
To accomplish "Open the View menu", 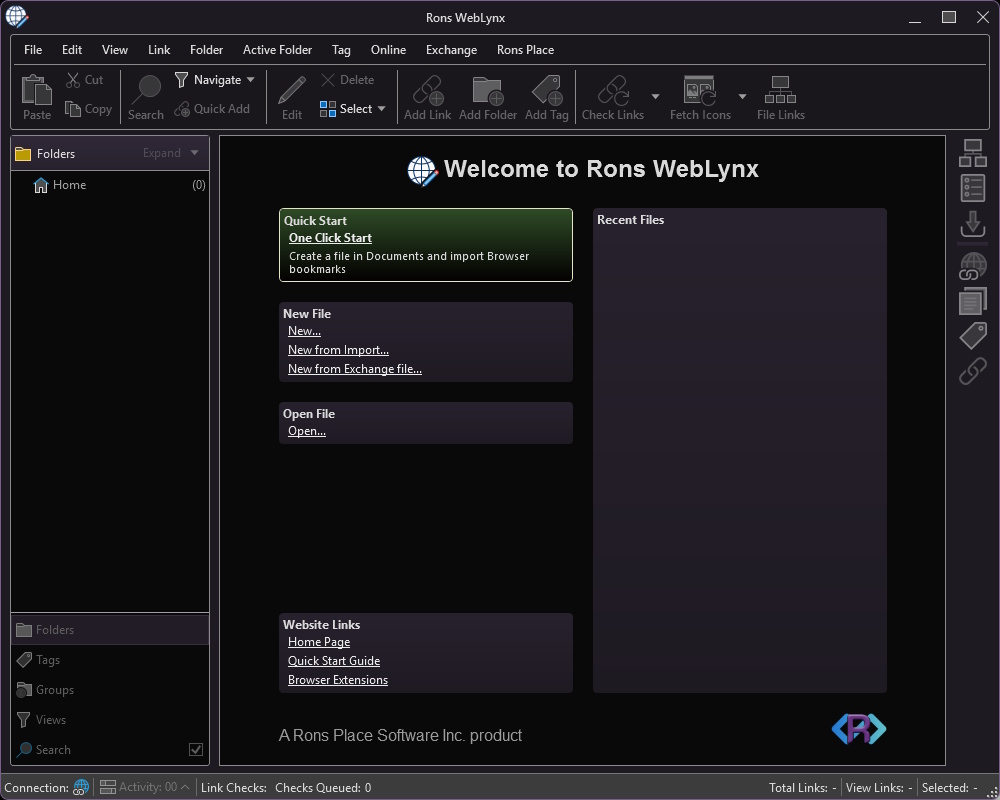I will (x=115, y=50).
